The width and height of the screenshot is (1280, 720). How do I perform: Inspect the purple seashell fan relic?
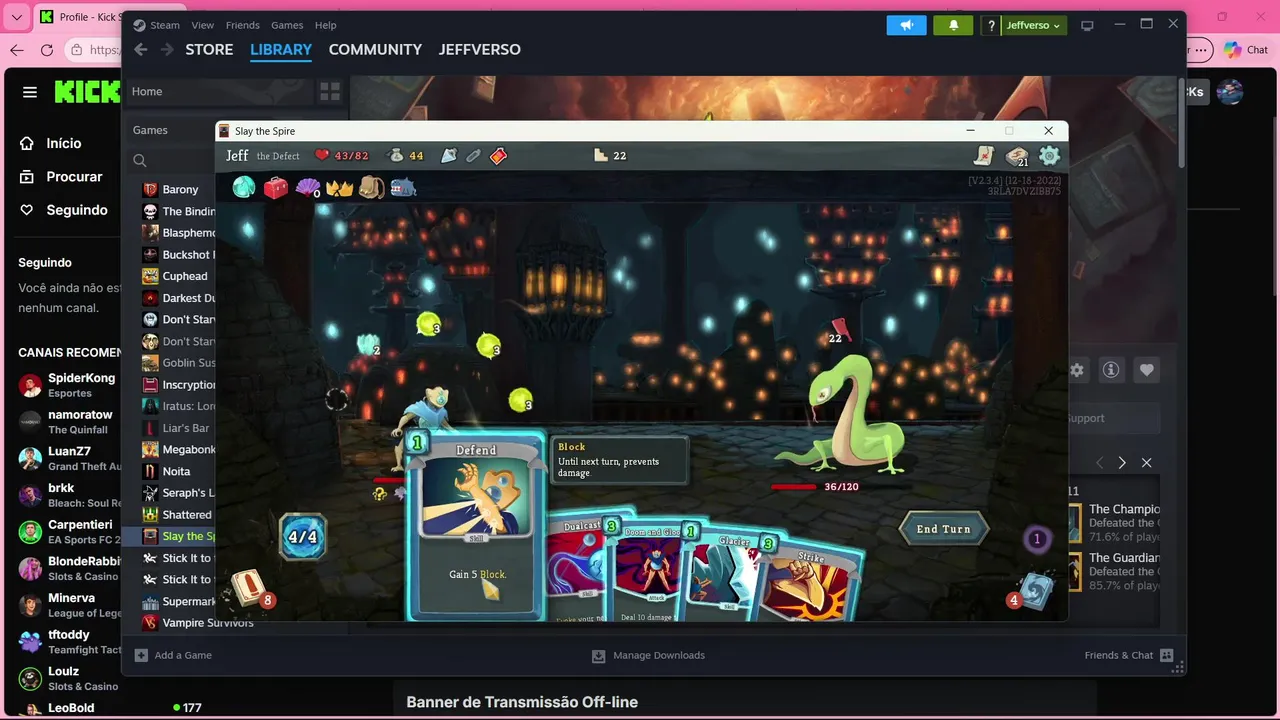pos(307,187)
